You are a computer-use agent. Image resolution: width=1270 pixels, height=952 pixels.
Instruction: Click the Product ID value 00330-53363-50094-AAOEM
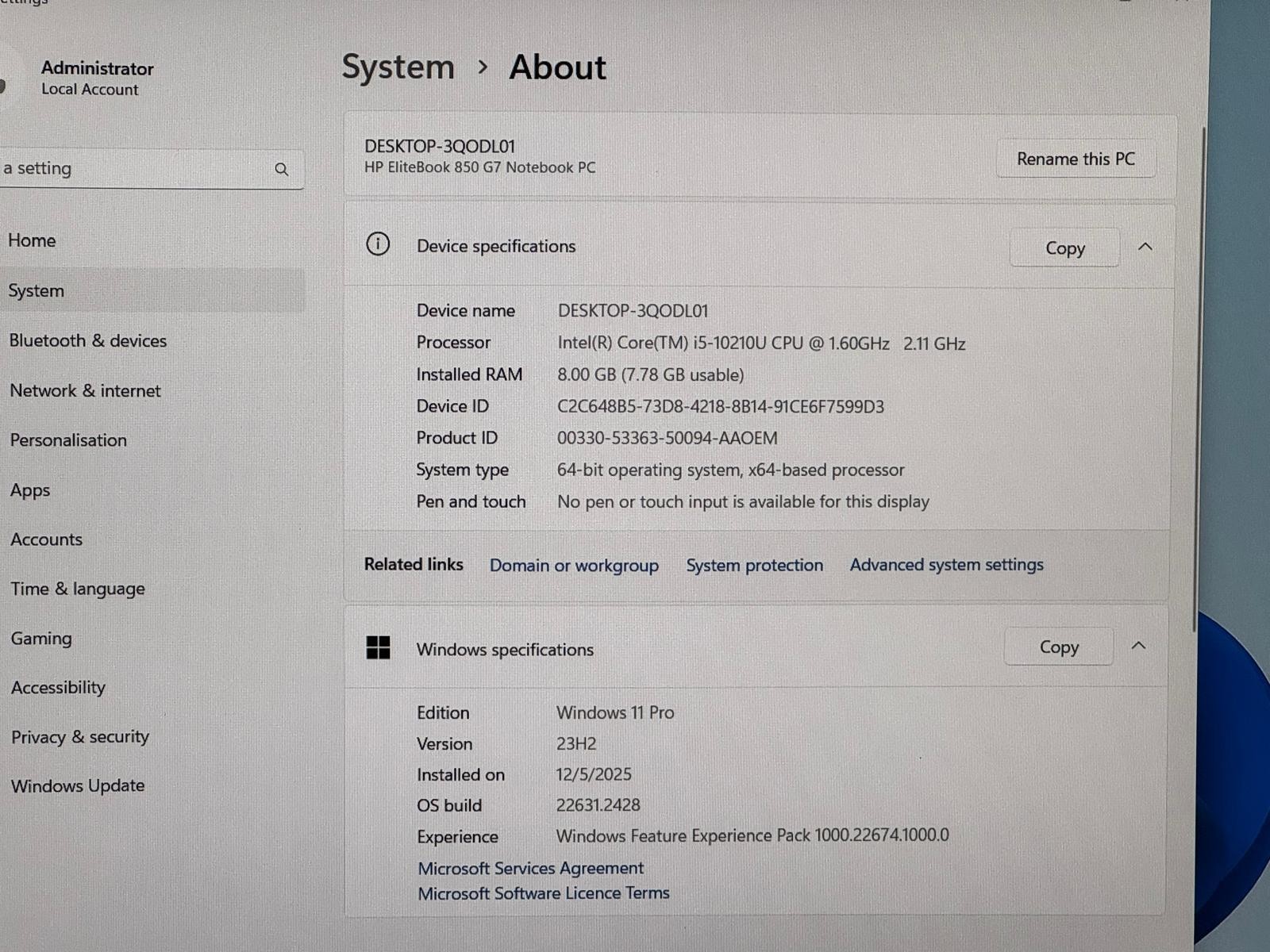[667, 438]
